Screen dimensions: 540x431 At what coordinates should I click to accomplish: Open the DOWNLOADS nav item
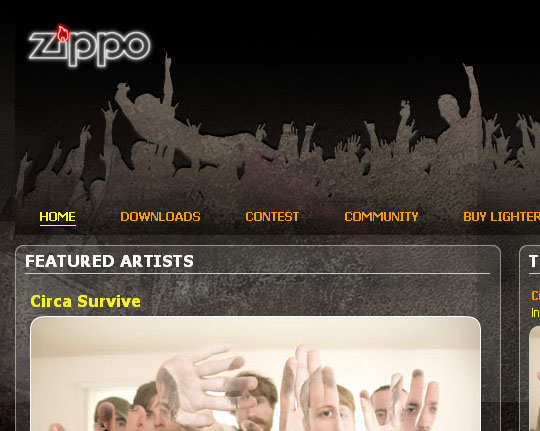(160, 217)
